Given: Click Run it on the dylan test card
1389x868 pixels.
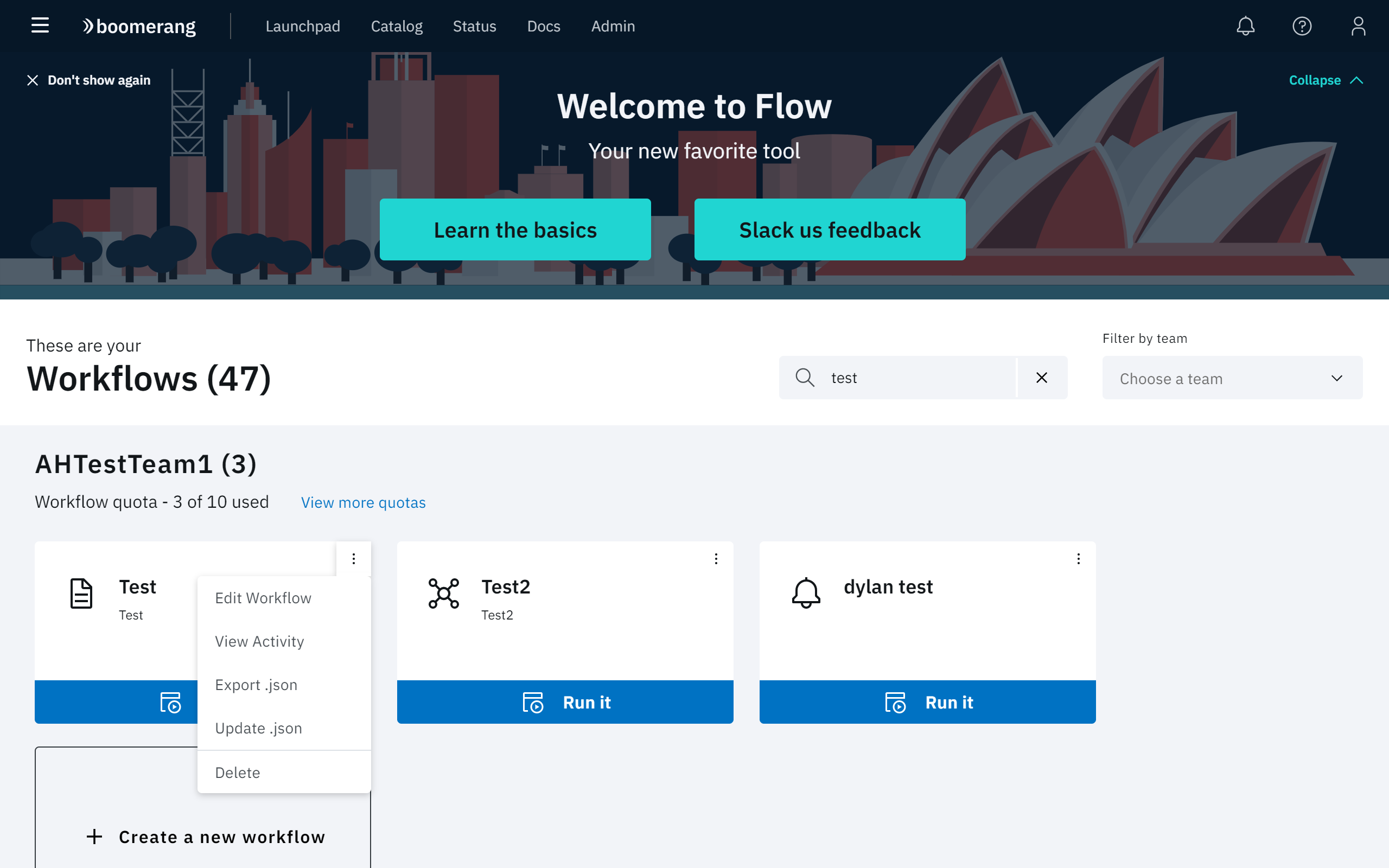Looking at the screenshot, I should [x=927, y=702].
